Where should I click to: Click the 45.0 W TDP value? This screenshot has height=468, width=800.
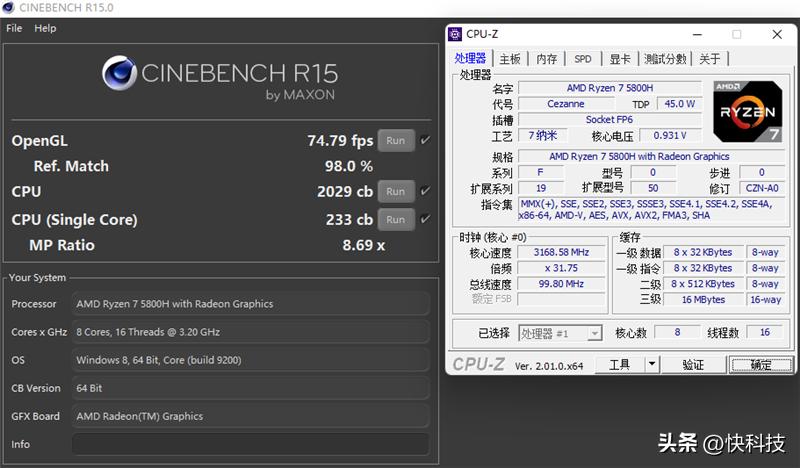click(x=680, y=104)
